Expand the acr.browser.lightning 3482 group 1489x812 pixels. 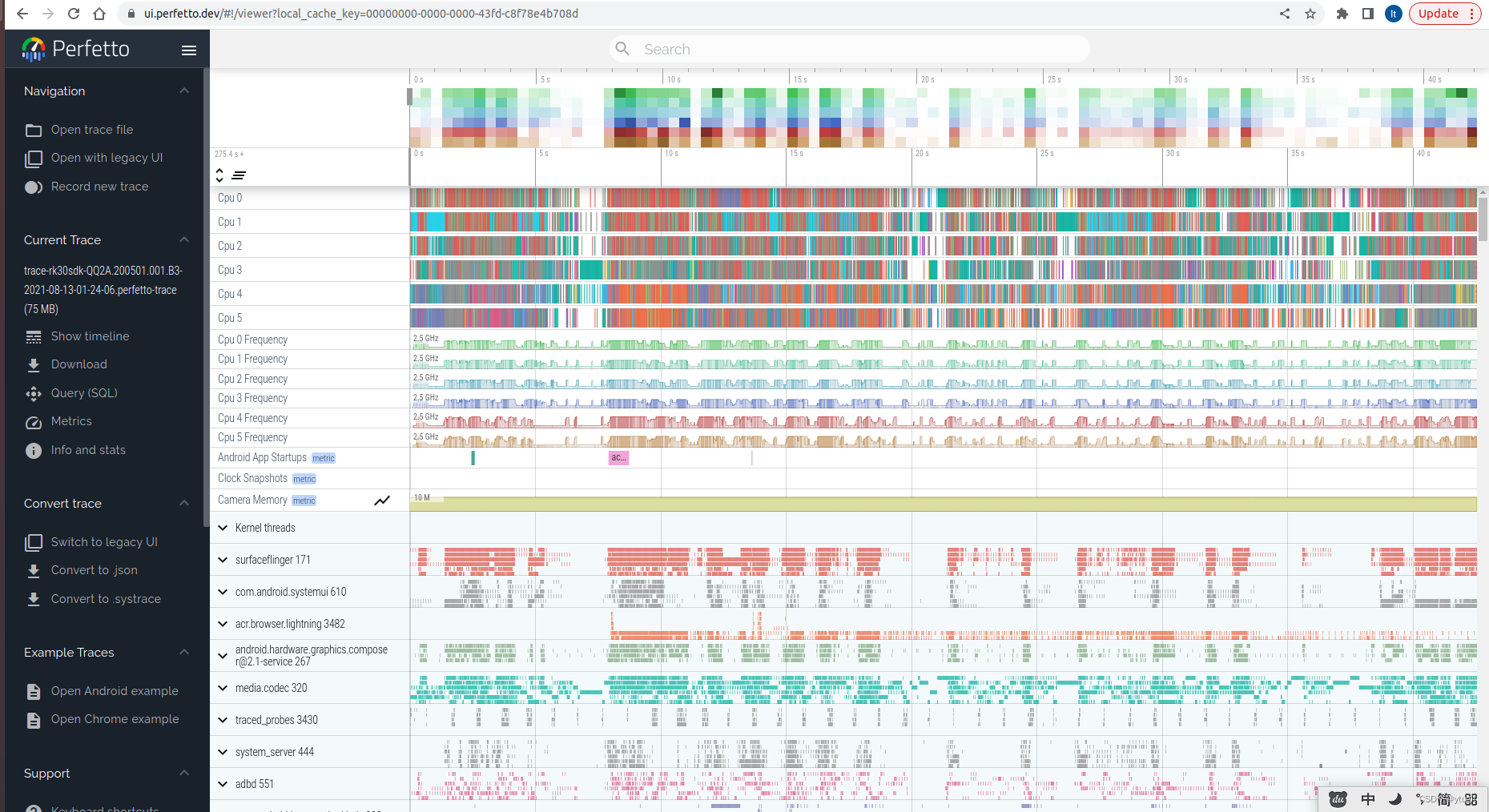tap(223, 624)
